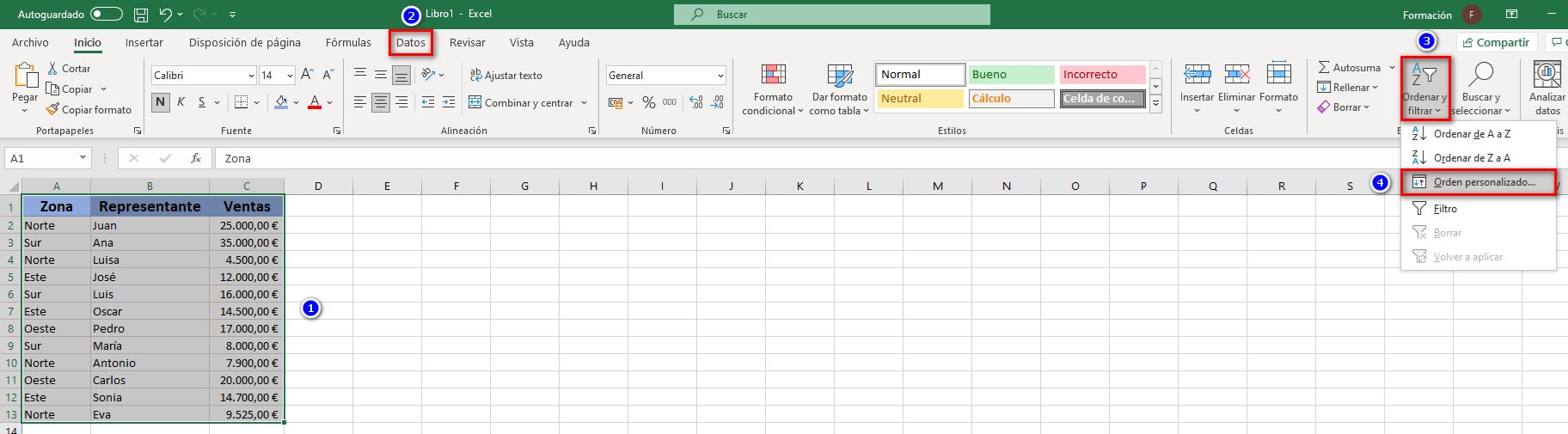Click the Undo arrow icon
Viewport: 1568px width, 434px height.
point(166,15)
